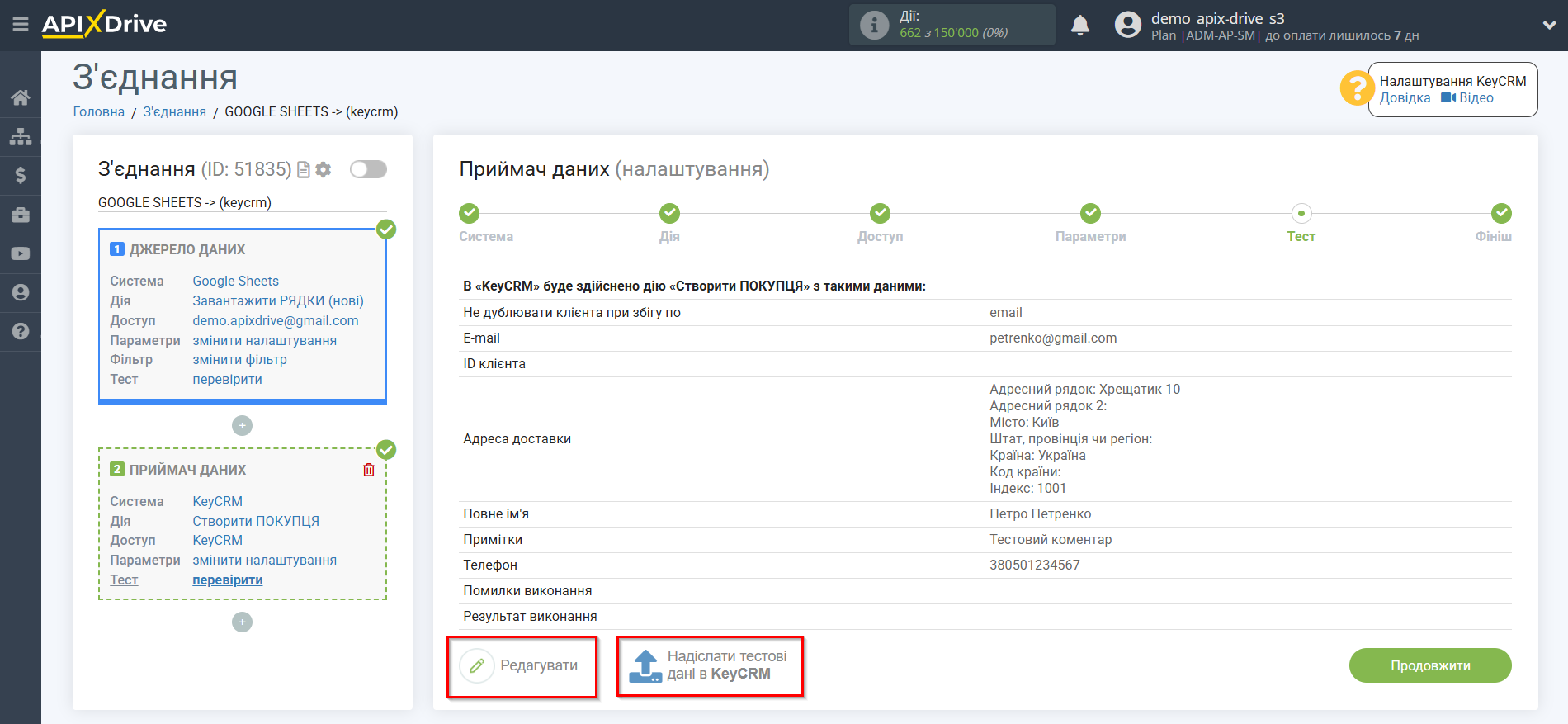Go to З'єднання breadcrumb link
Image resolution: width=1568 pixels, height=724 pixels.
pyautogui.click(x=175, y=112)
